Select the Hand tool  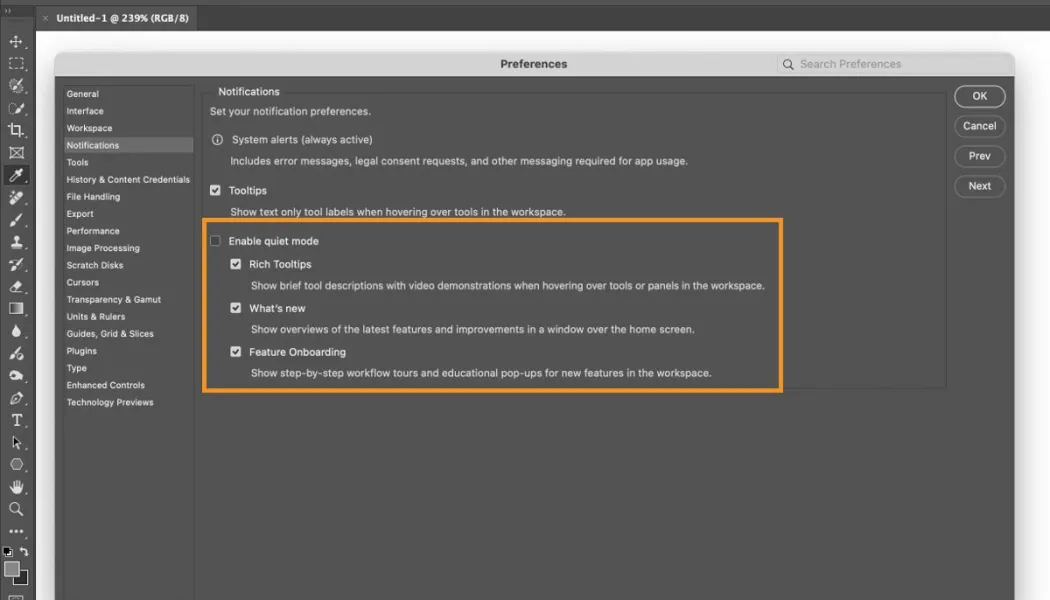tap(16, 487)
